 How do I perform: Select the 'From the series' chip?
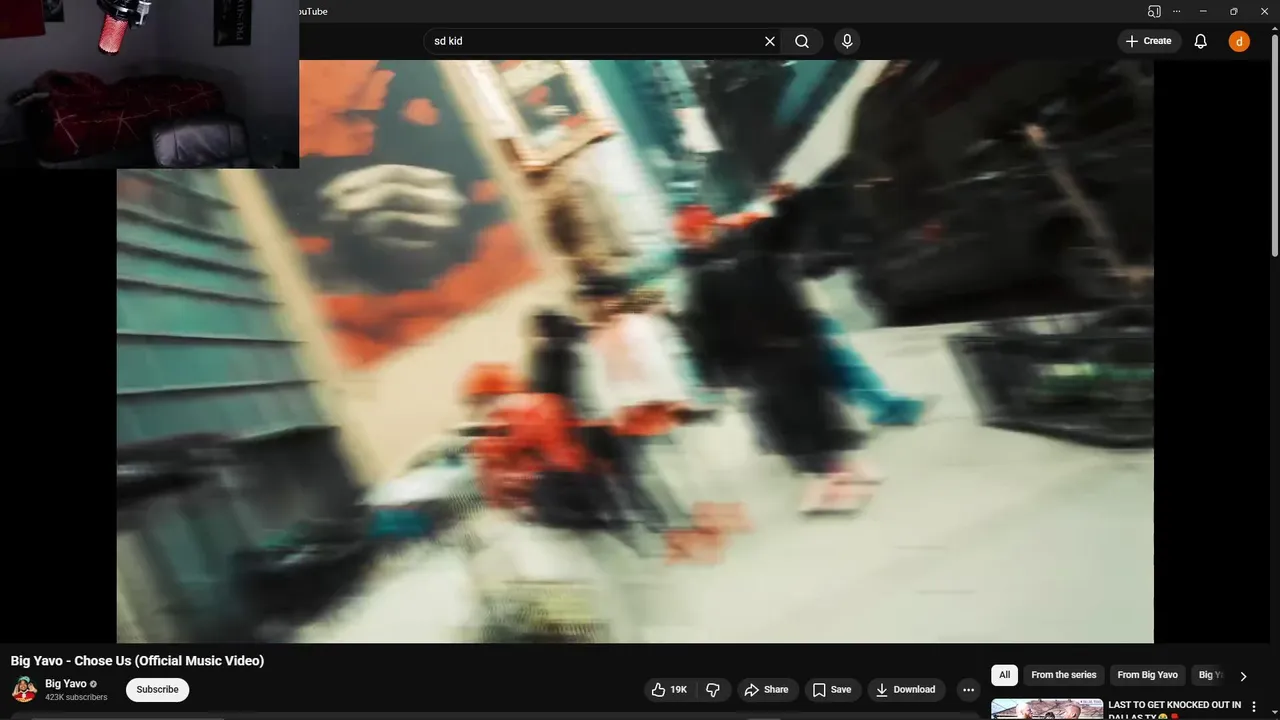1064,675
